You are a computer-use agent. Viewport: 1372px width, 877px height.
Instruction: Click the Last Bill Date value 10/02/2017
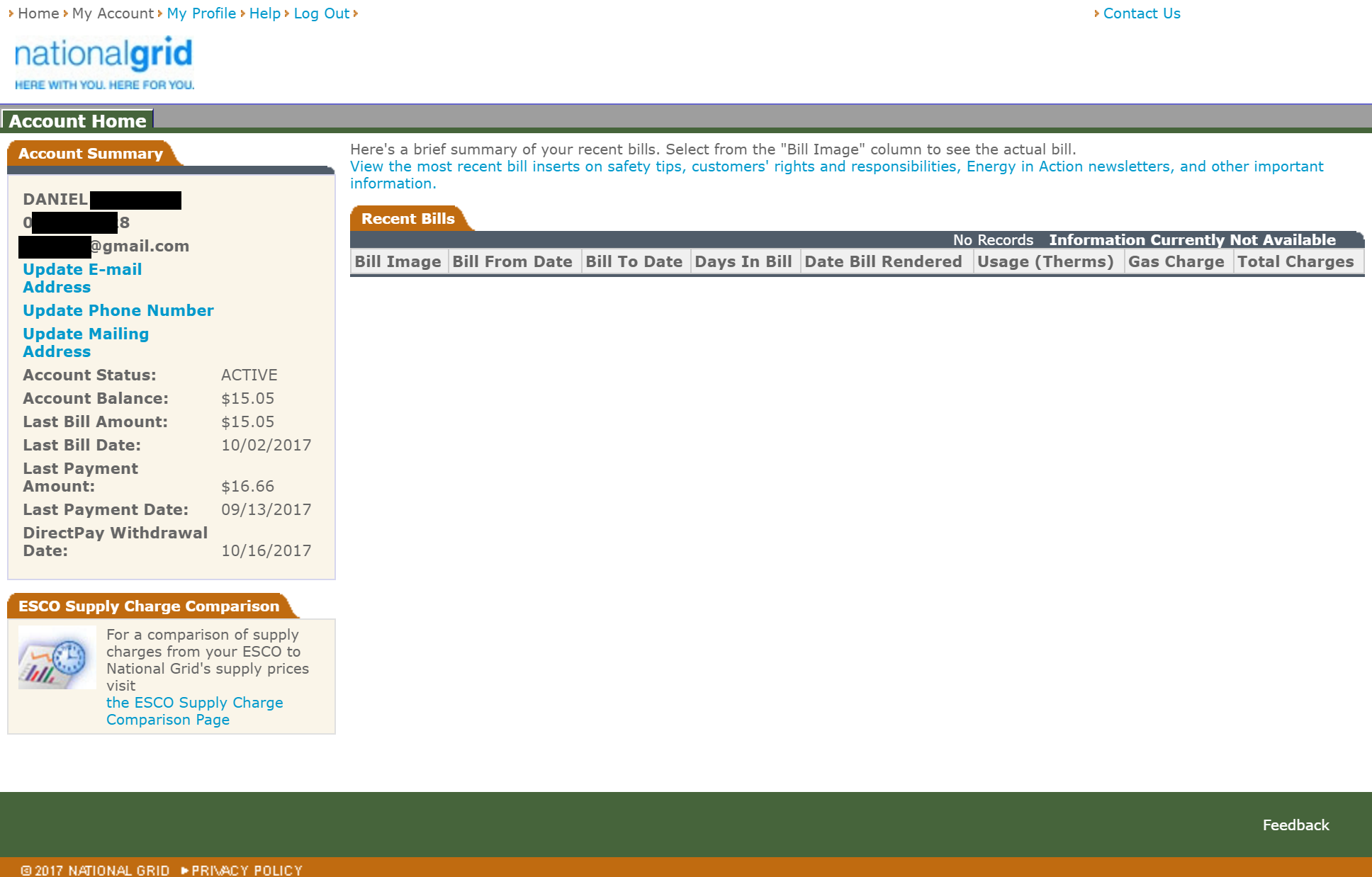tap(266, 445)
